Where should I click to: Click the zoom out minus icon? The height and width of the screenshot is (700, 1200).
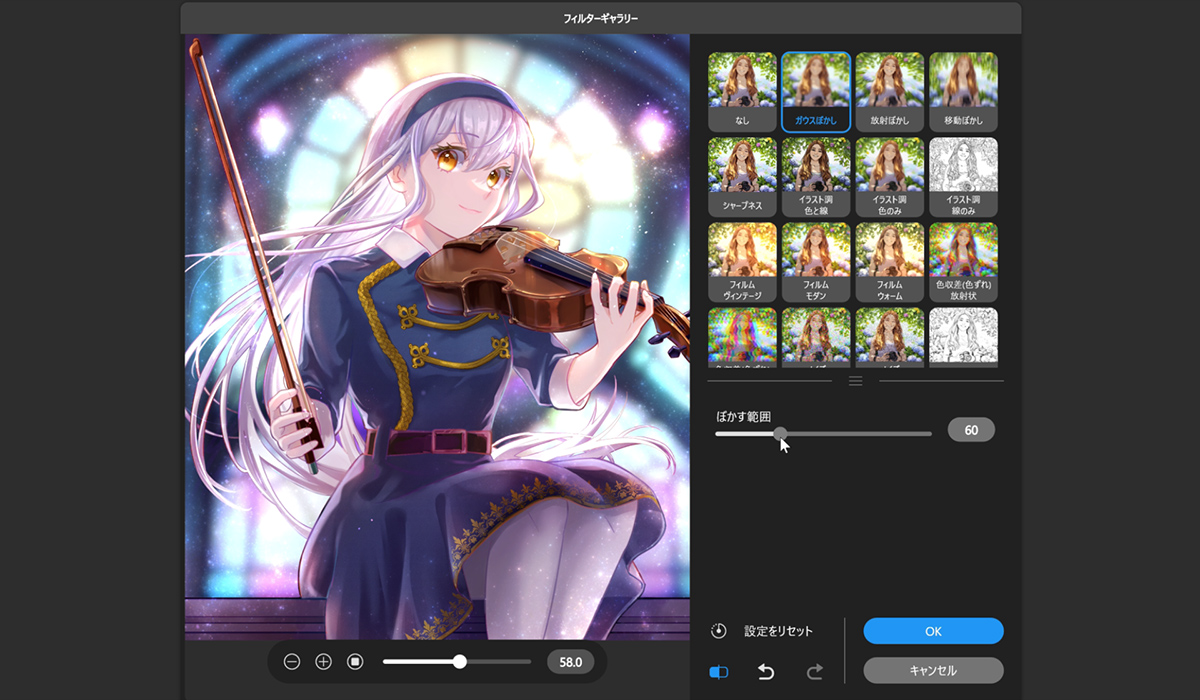pos(292,662)
